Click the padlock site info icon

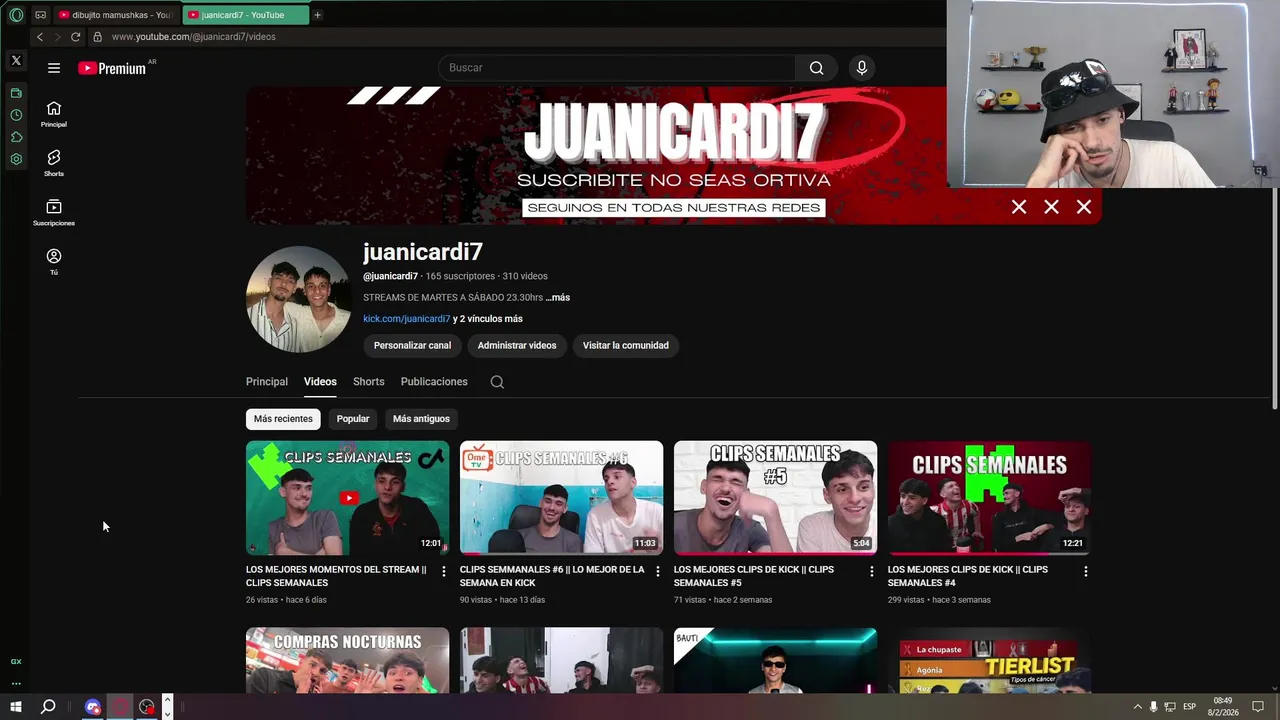(97, 37)
